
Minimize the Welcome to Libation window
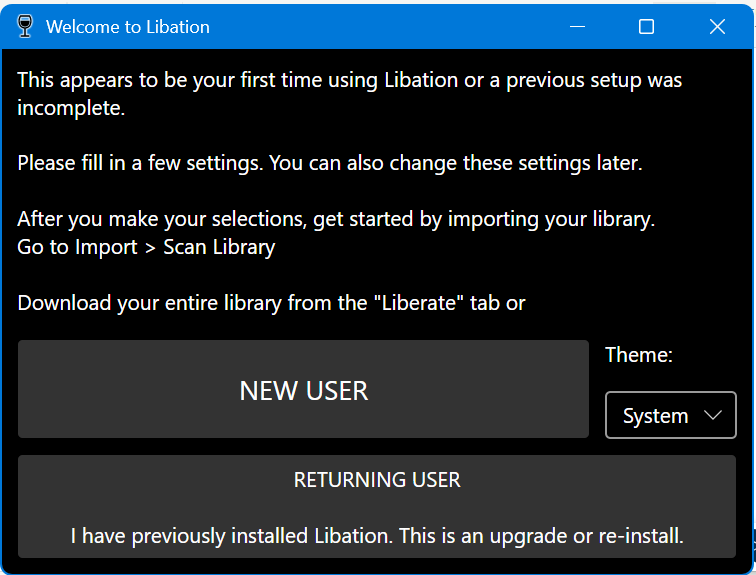576,27
